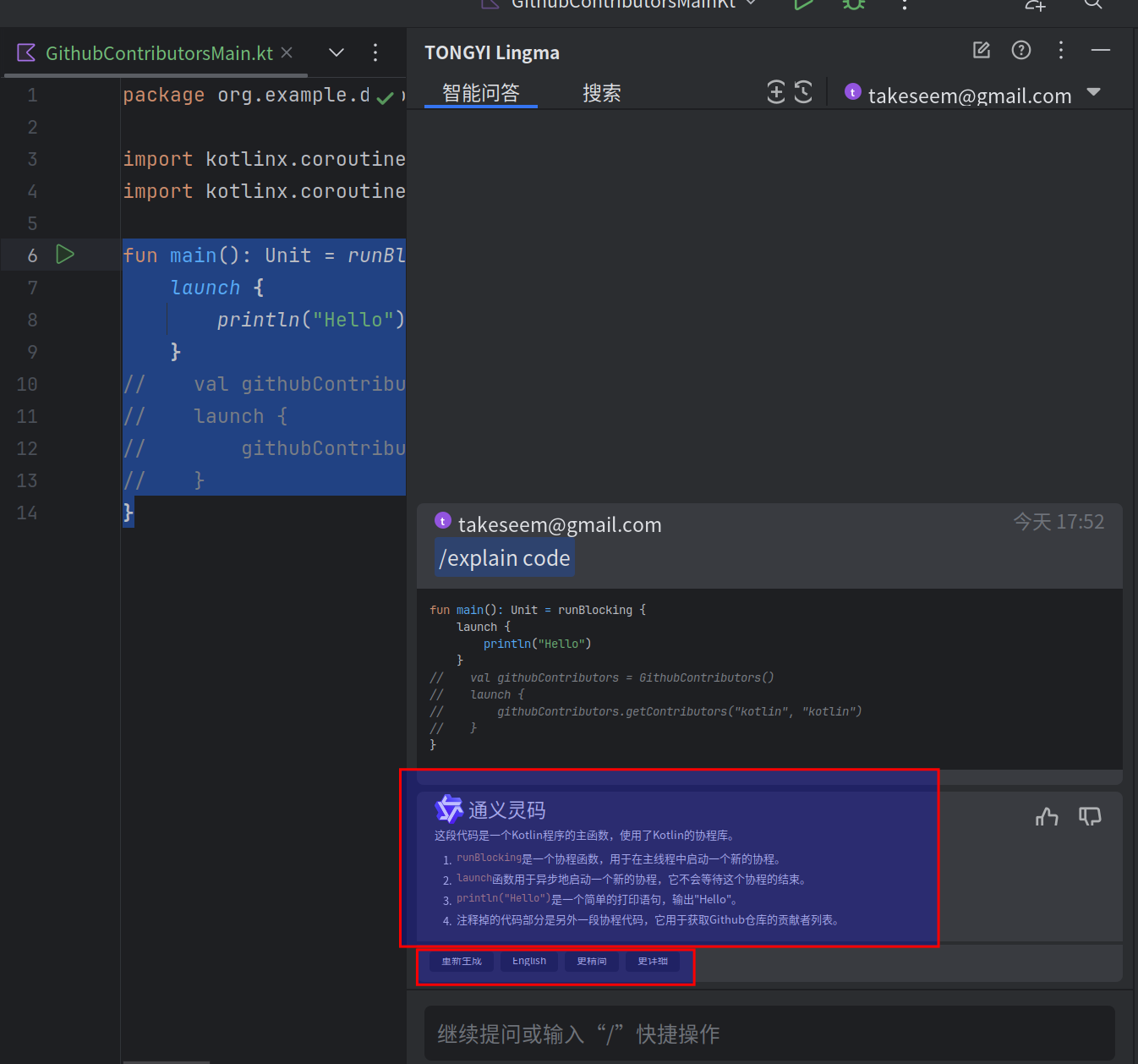Click the summary sentence 这段代码是一个Kotlin程序的主函数

pyautogui.click(x=587, y=835)
